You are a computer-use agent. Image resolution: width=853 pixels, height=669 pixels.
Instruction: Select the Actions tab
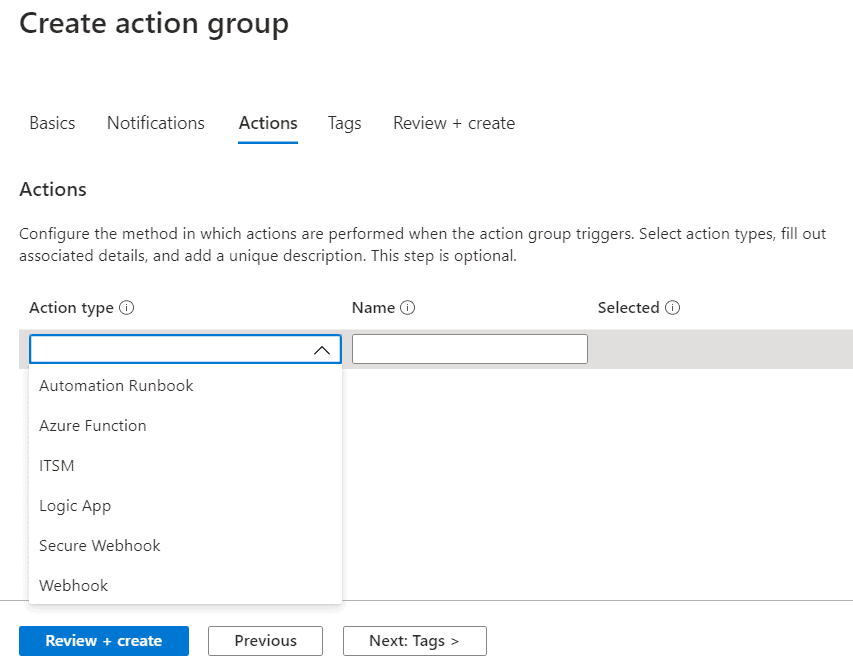point(268,123)
